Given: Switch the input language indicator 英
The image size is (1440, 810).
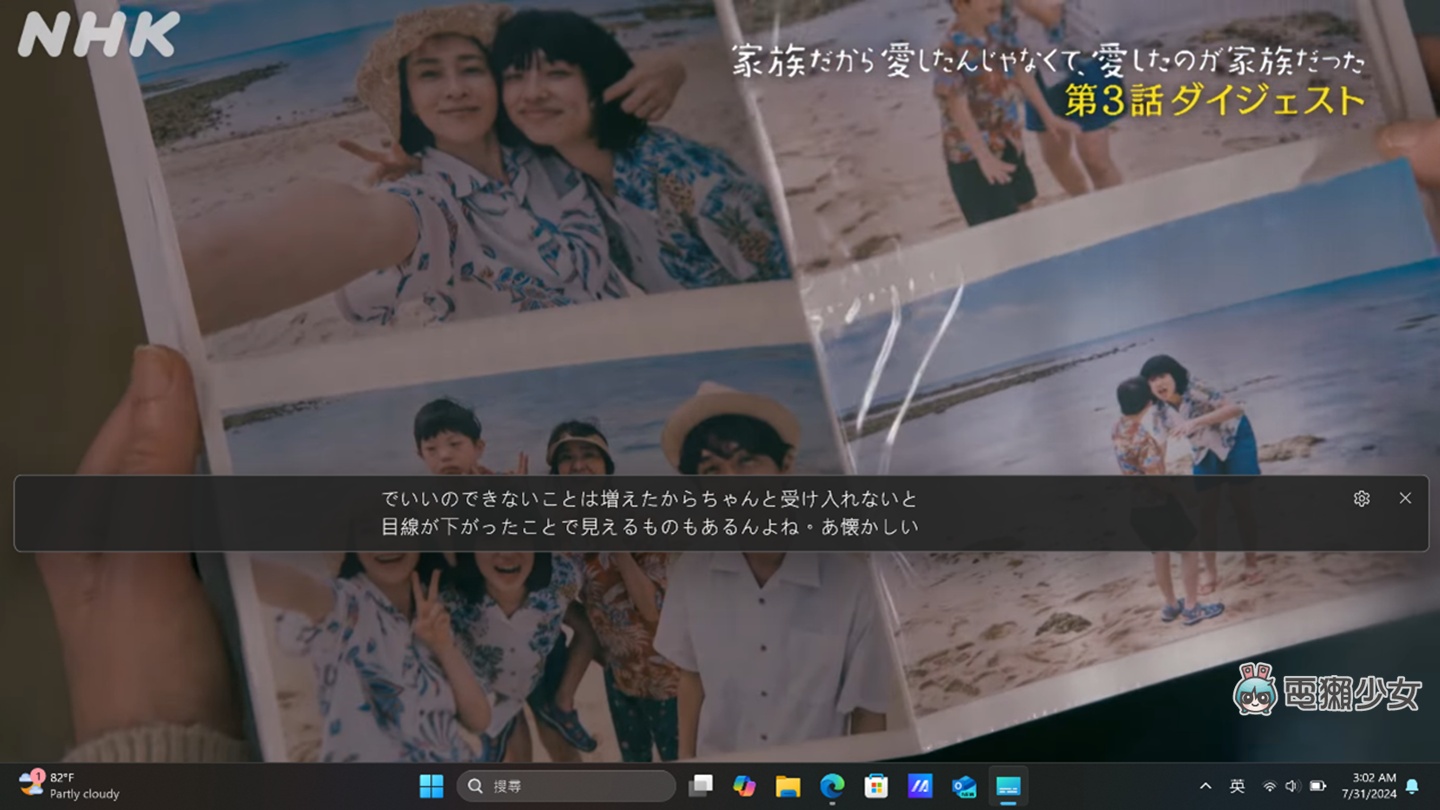Looking at the screenshot, I should [1237, 786].
